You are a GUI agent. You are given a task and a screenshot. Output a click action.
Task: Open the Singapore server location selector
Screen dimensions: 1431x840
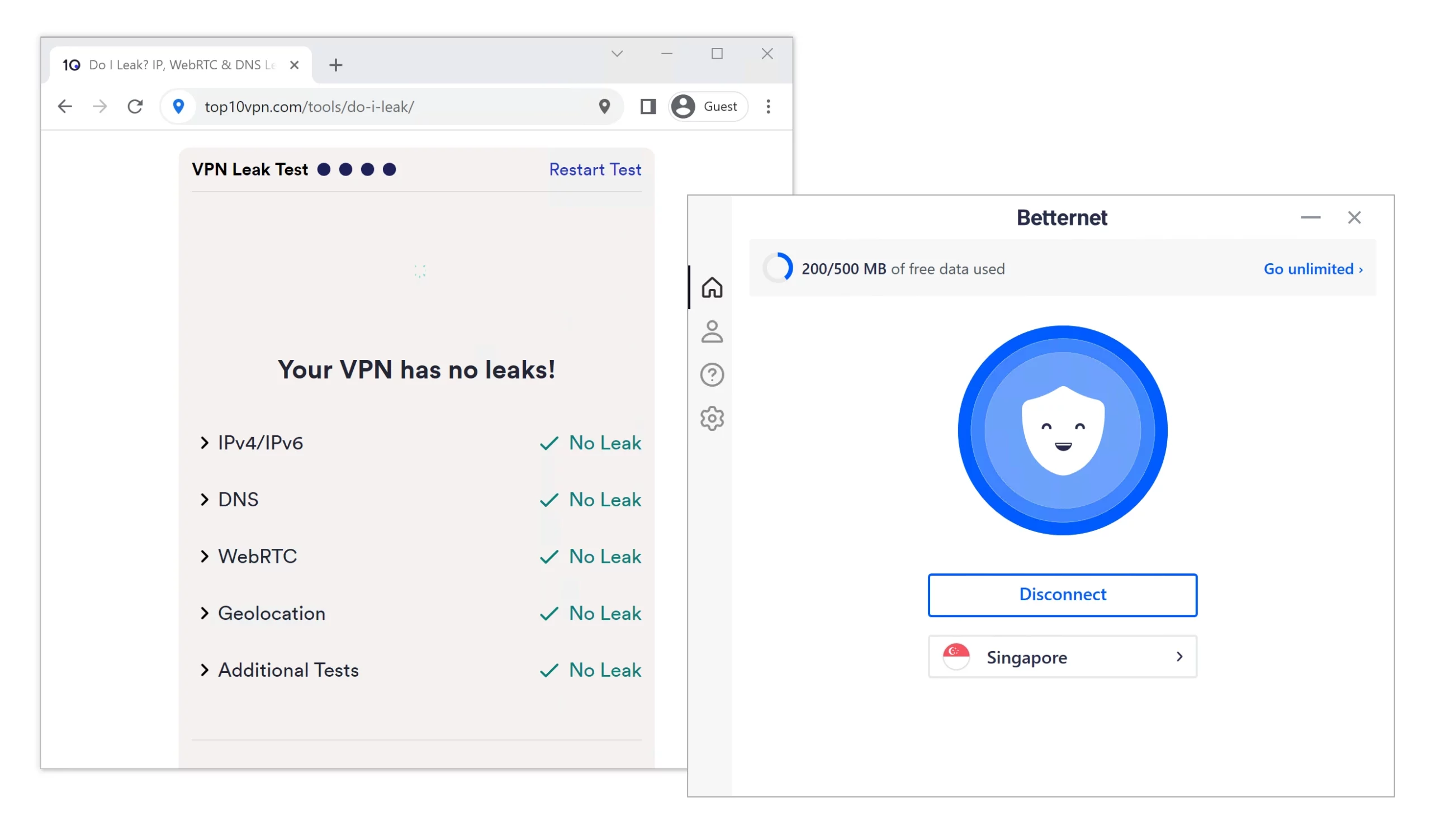[x=1062, y=657]
